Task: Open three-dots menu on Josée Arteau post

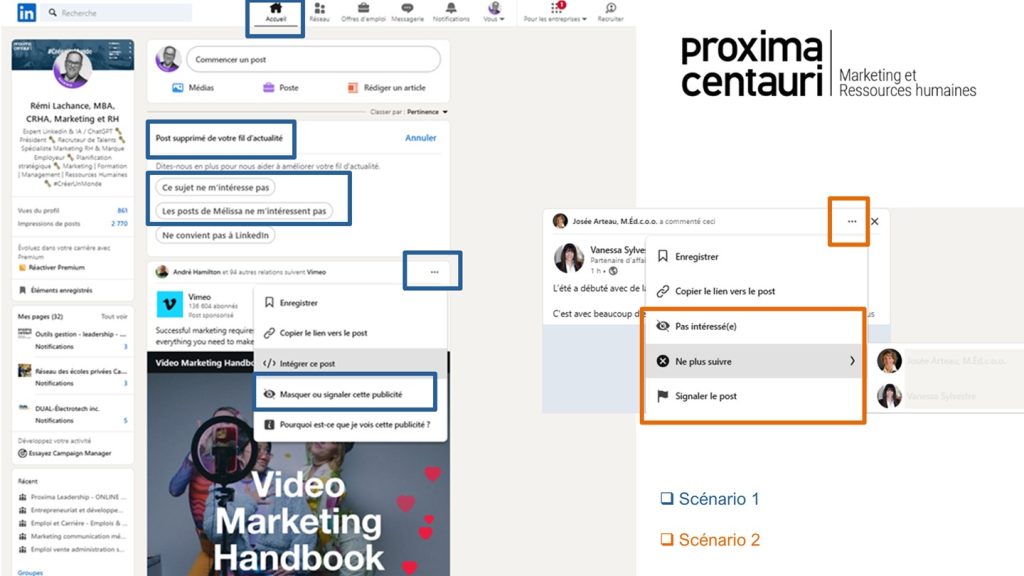Action: pos(852,221)
